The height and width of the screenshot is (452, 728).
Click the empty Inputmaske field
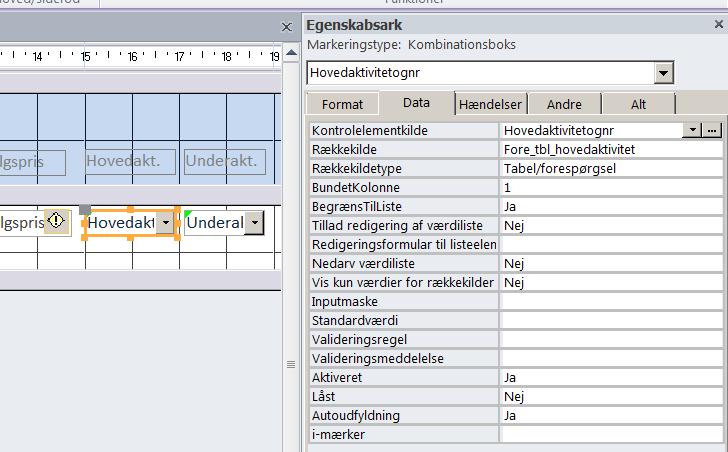click(611, 302)
